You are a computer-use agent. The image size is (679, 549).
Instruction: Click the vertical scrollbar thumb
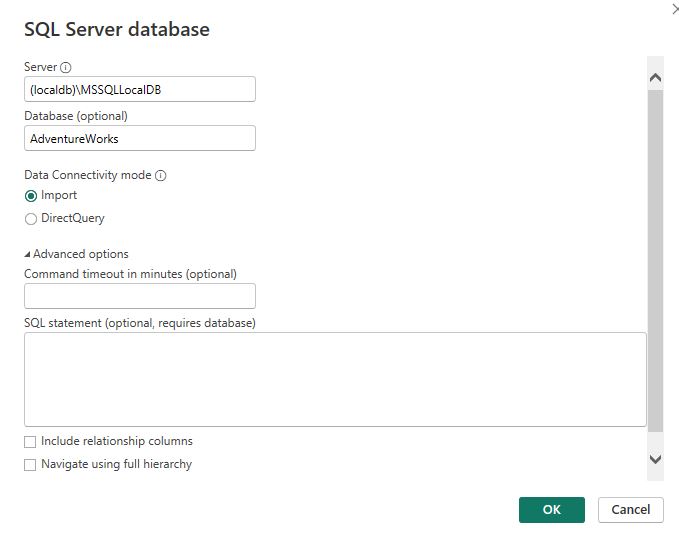[x=655, y=261]
